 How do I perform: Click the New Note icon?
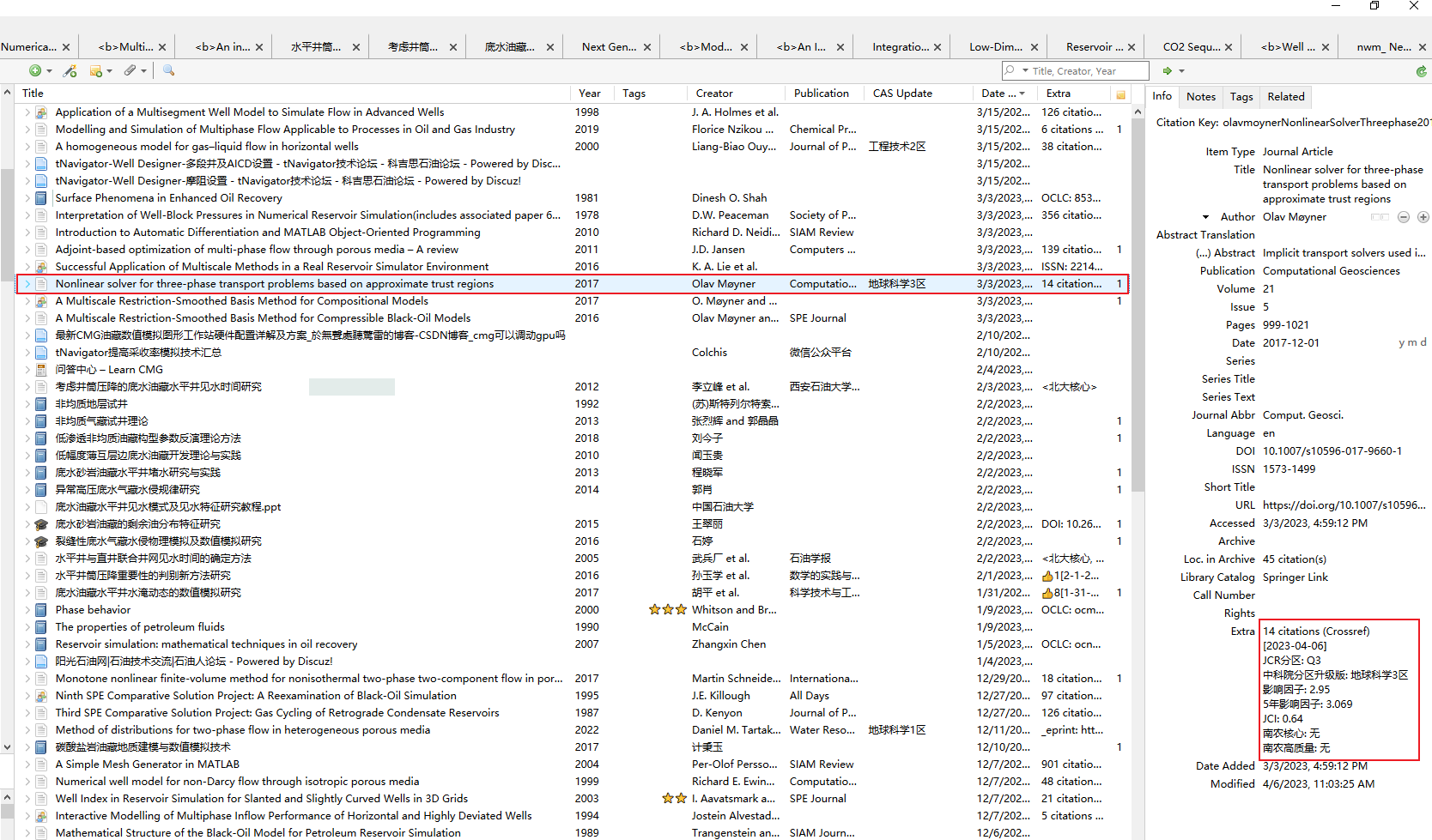(x=95, y=70)
